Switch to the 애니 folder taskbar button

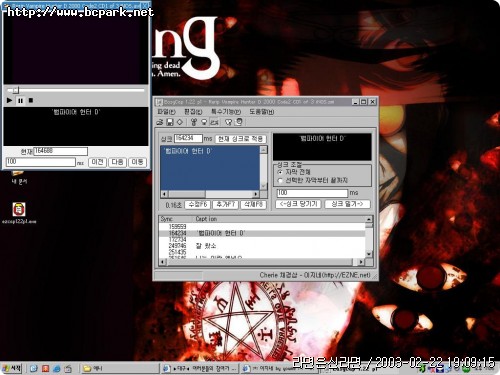pyautogui.click(x=120, y=368)
